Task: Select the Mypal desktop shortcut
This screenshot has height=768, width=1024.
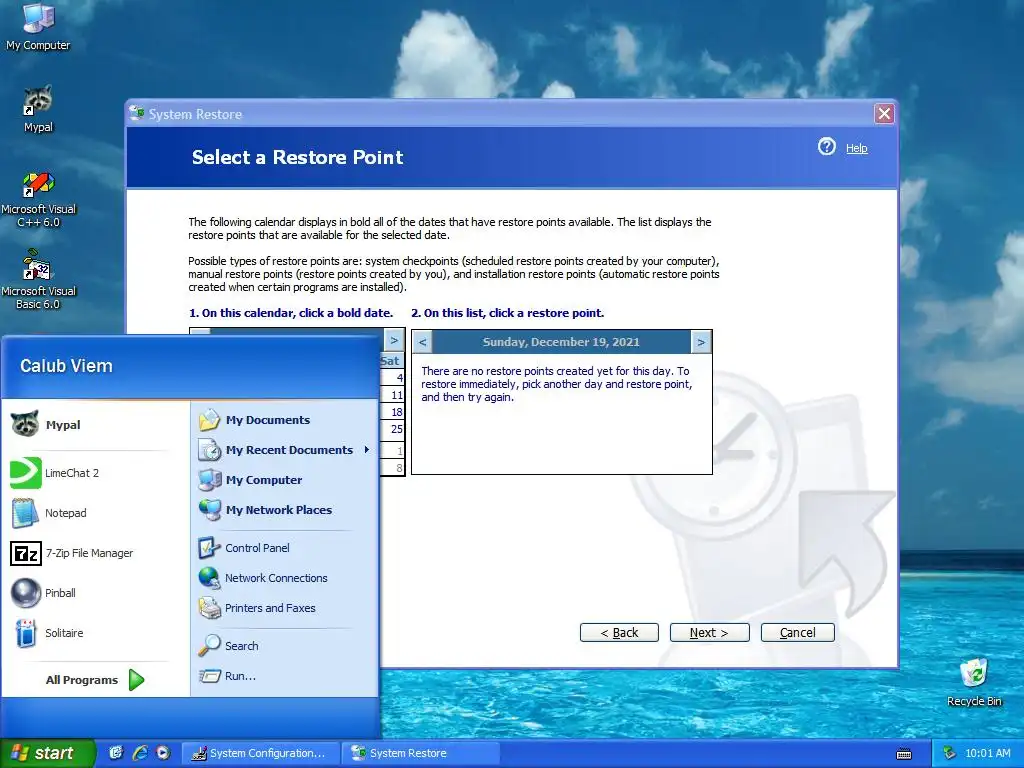Action: coord(38,109)
